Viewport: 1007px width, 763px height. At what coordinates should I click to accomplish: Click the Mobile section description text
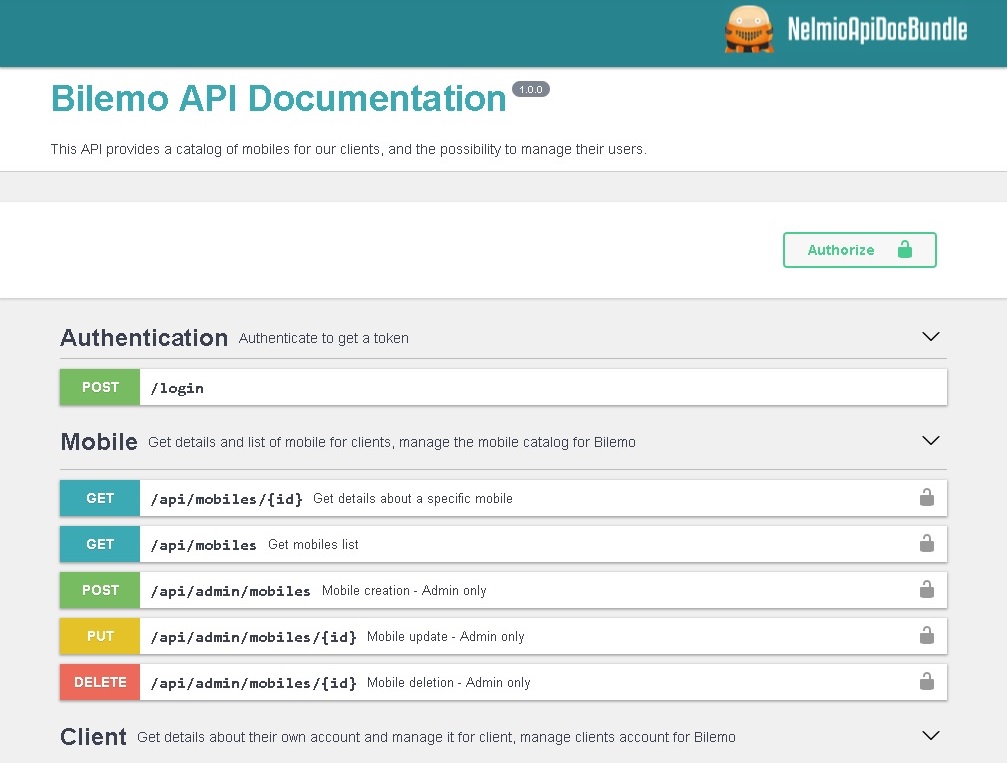(x=392, y=442)
